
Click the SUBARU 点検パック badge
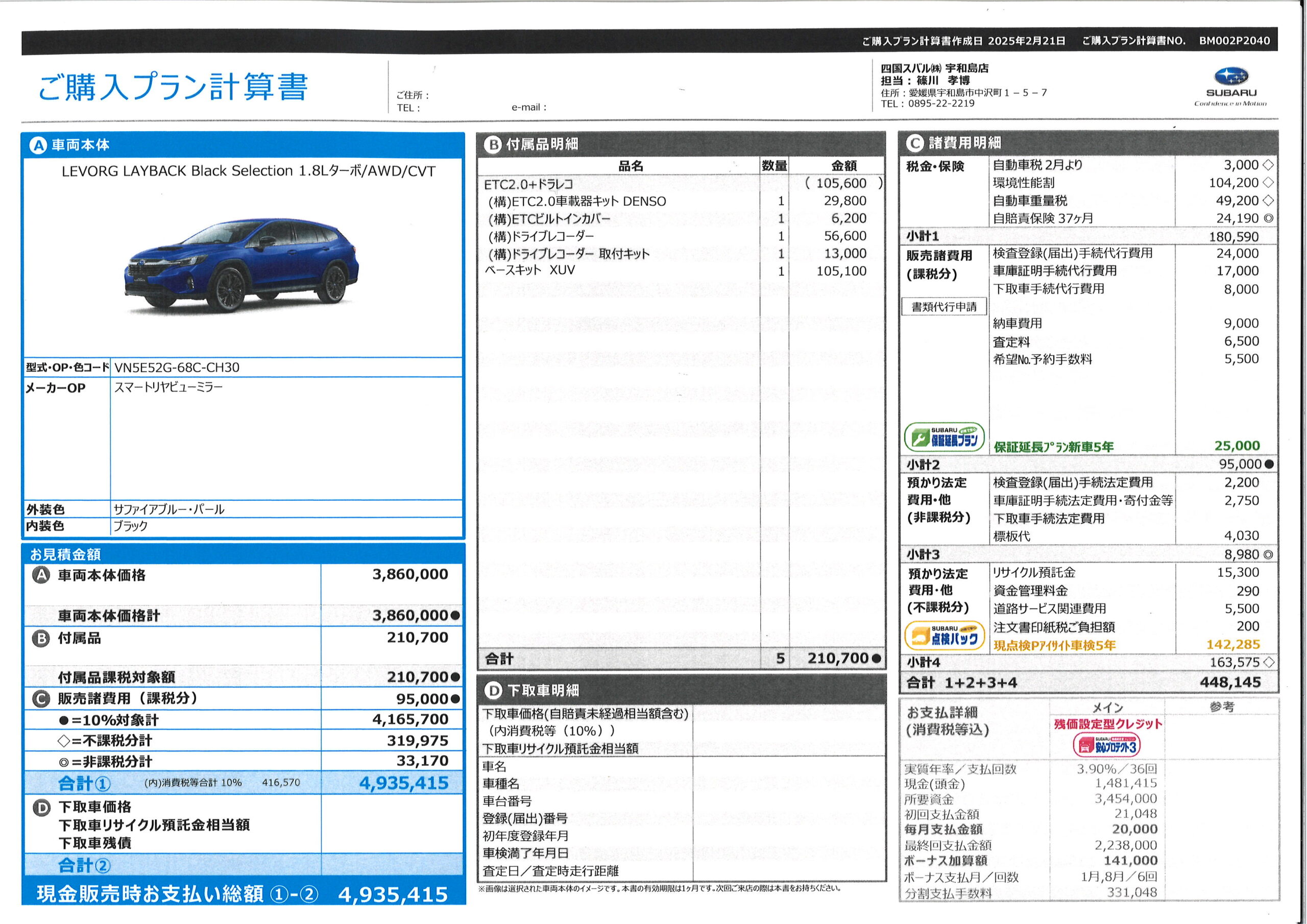tap(945, 636)
